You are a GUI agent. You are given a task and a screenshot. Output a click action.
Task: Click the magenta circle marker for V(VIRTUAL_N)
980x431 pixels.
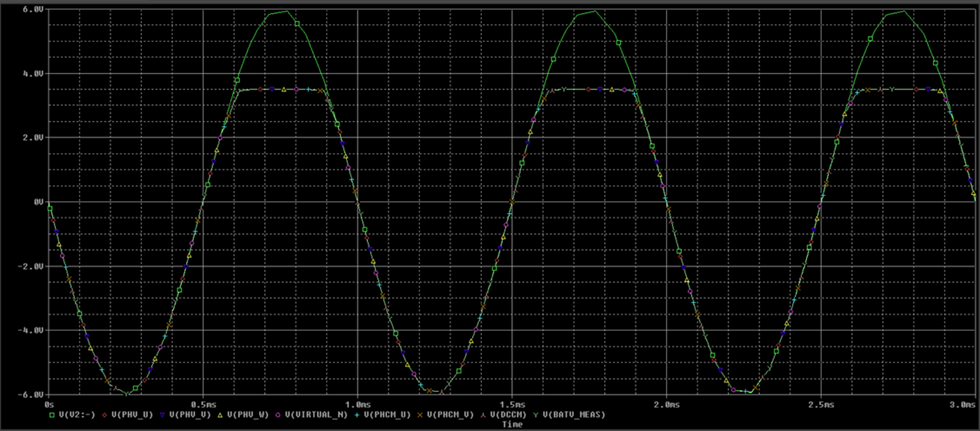(279, 413)
